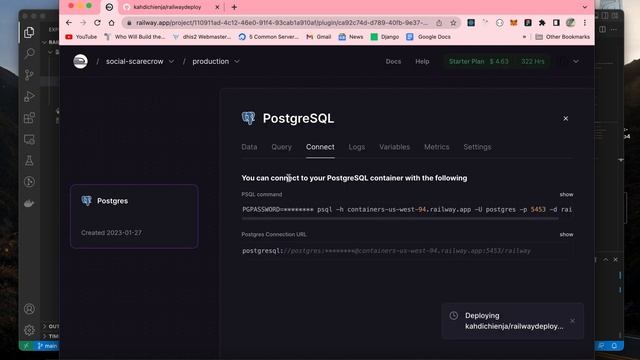
Task: Open VS Code Testing flask icon
Action: (29, 161)
